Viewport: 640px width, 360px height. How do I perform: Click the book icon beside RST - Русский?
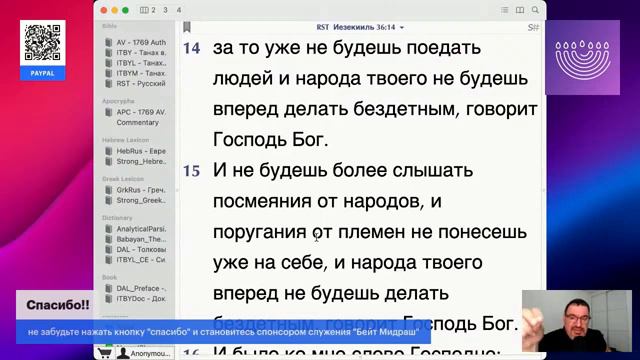tap(109, 83)
